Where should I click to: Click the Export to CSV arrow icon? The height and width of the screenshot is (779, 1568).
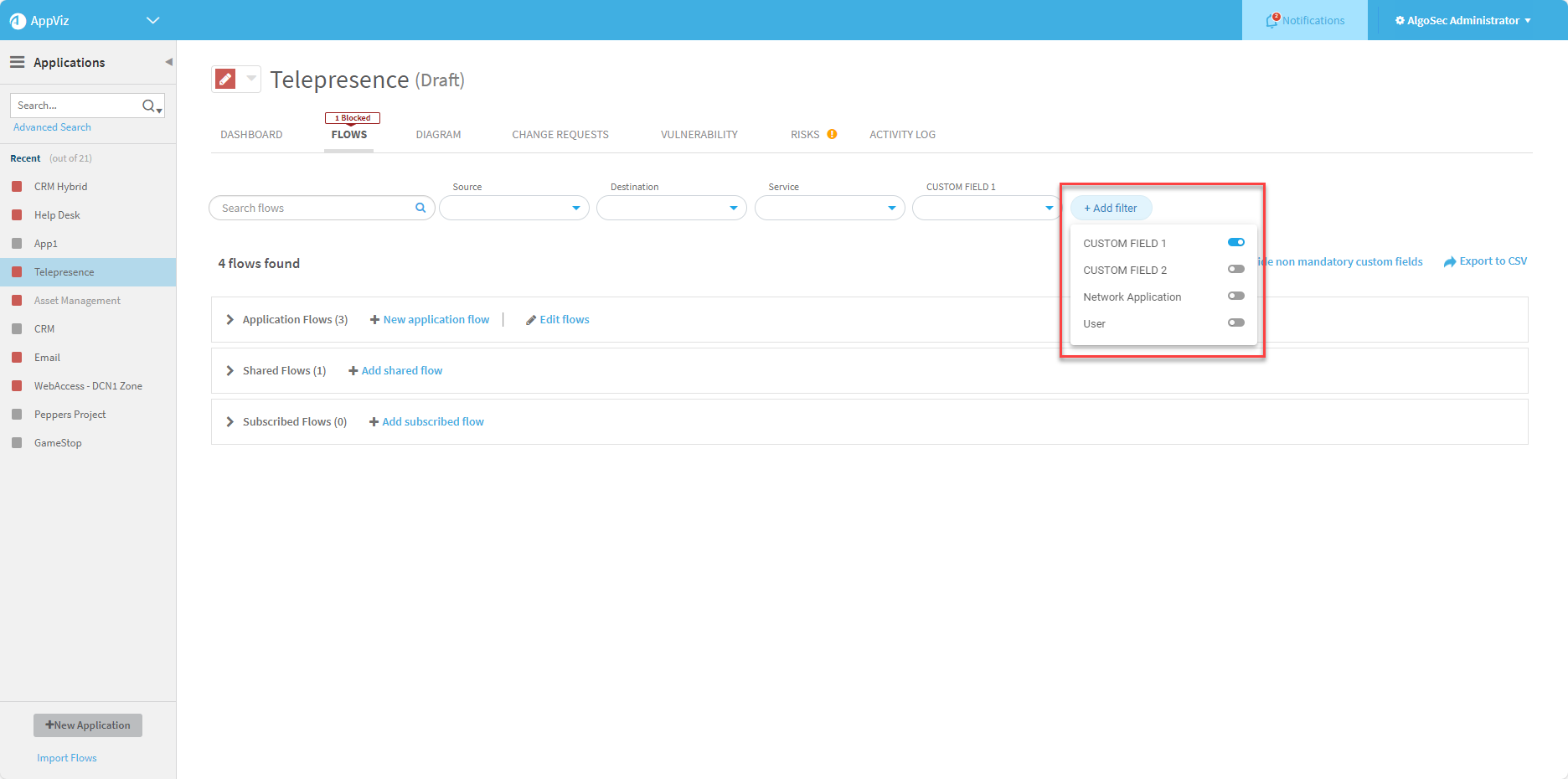[1450, 262]
